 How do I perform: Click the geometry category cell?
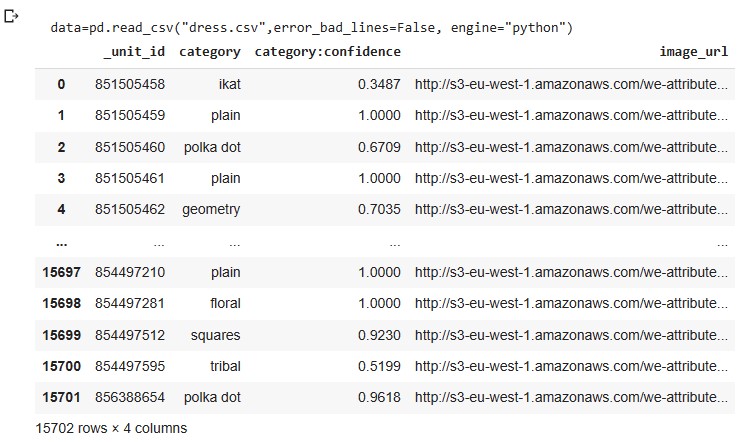click(x=211, y=209)
